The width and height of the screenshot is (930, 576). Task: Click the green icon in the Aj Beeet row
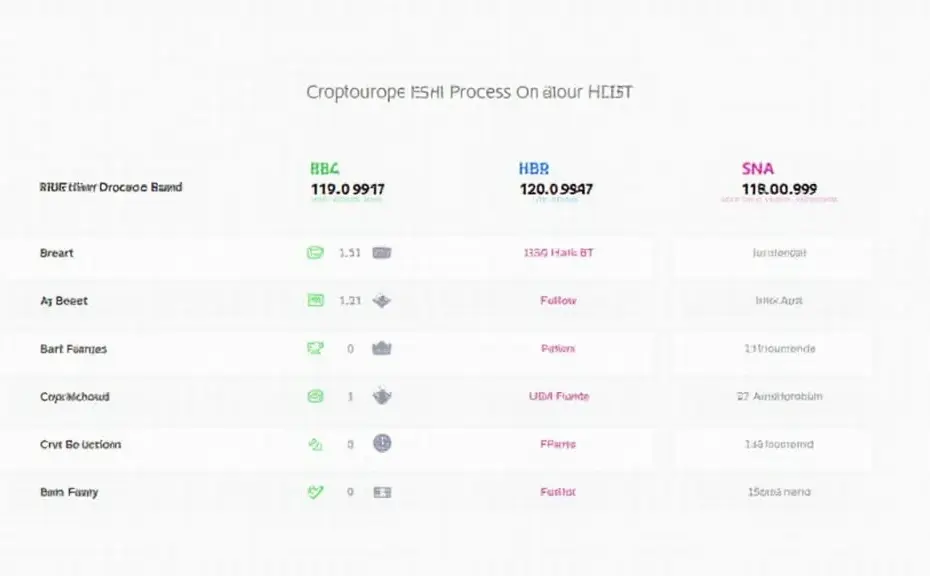pos(315,300)
